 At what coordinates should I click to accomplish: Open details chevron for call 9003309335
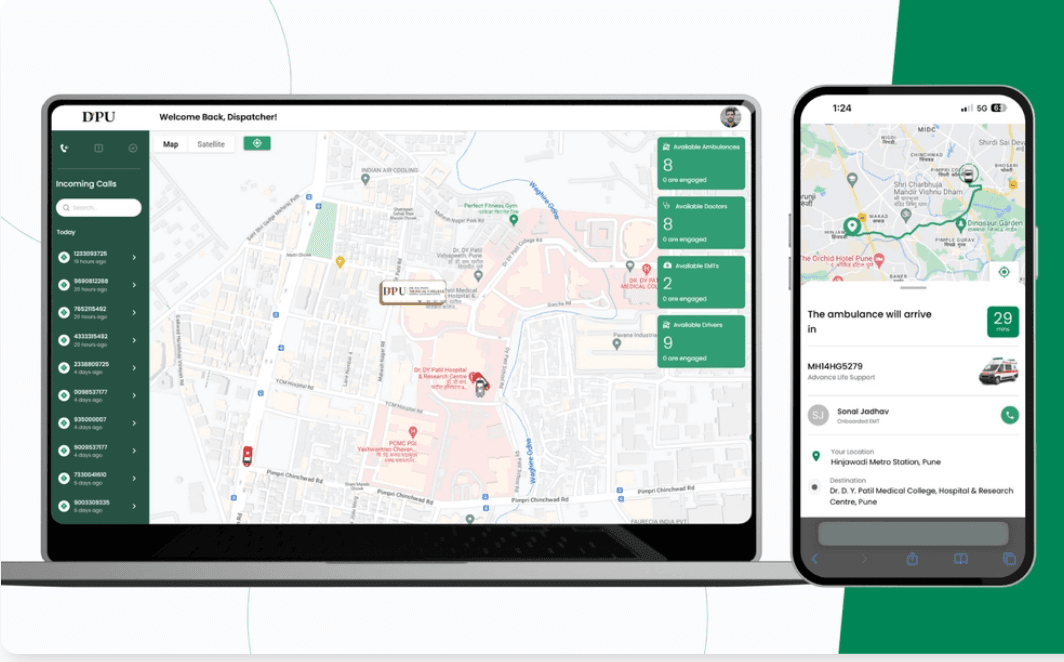pos(134,506)
